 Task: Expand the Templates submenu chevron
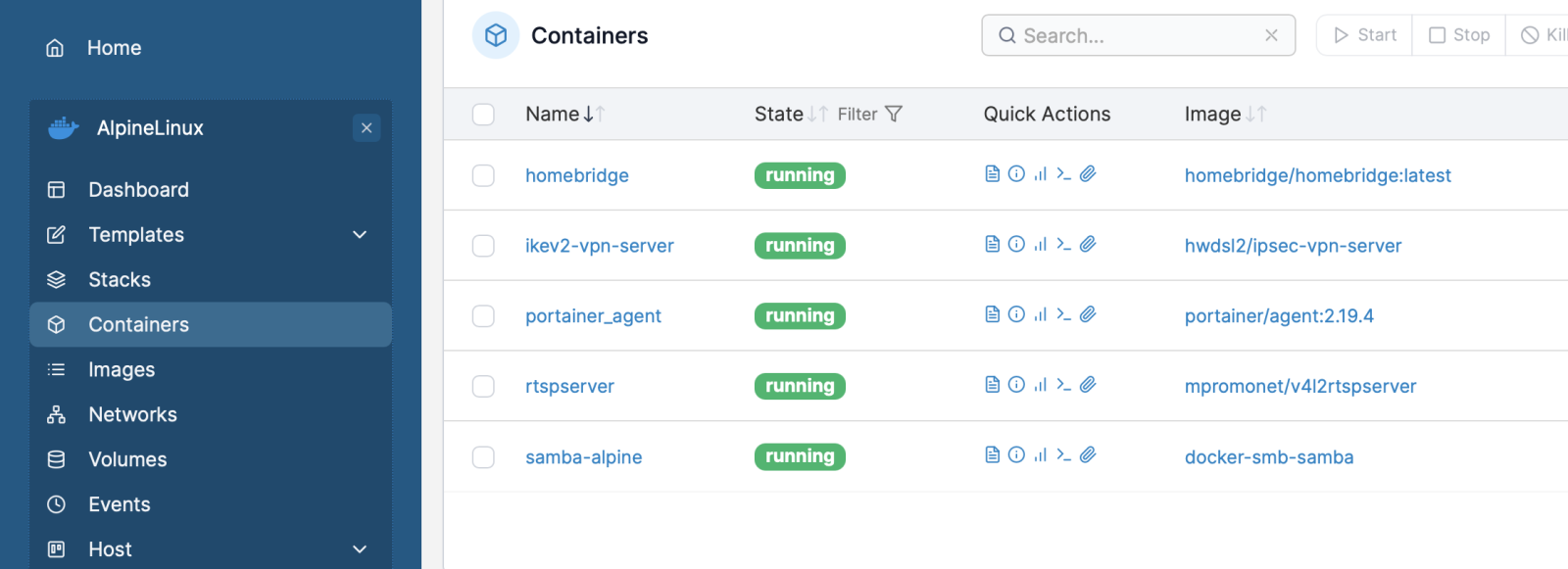click(360, 235)
